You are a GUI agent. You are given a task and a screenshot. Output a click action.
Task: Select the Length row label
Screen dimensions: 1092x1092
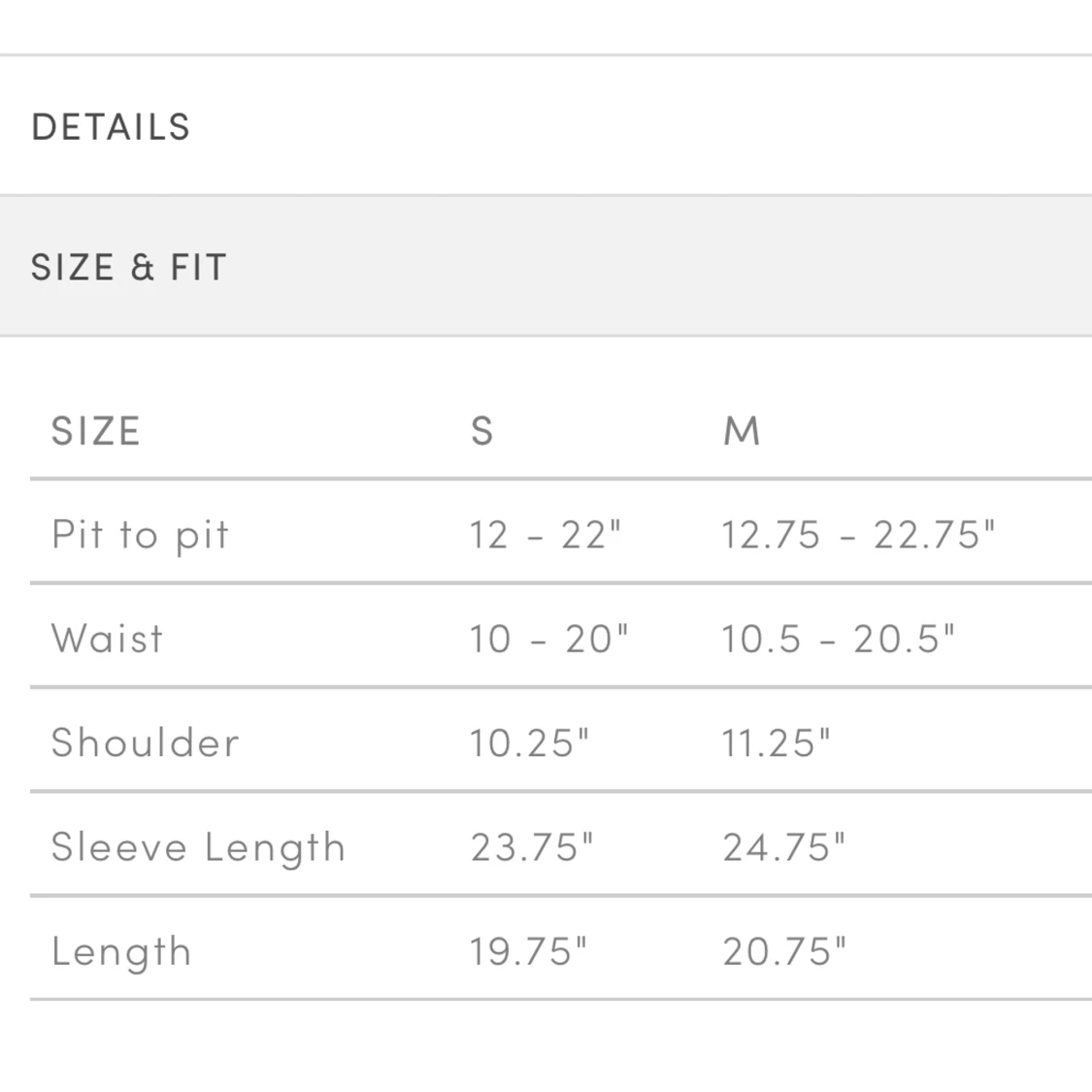pyautogui.click(x=121, y=953)
